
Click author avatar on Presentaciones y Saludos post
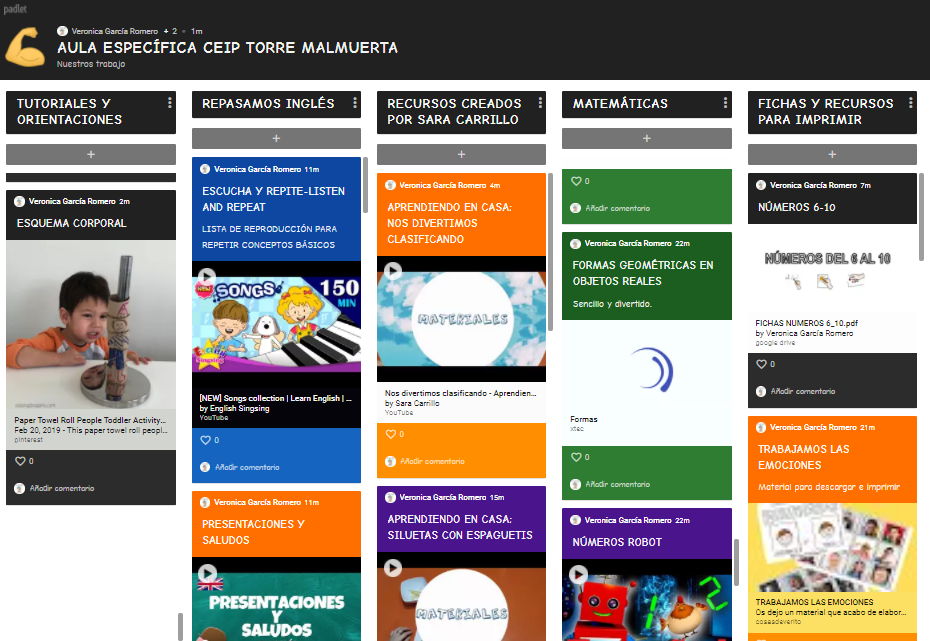tap(205, 502)
